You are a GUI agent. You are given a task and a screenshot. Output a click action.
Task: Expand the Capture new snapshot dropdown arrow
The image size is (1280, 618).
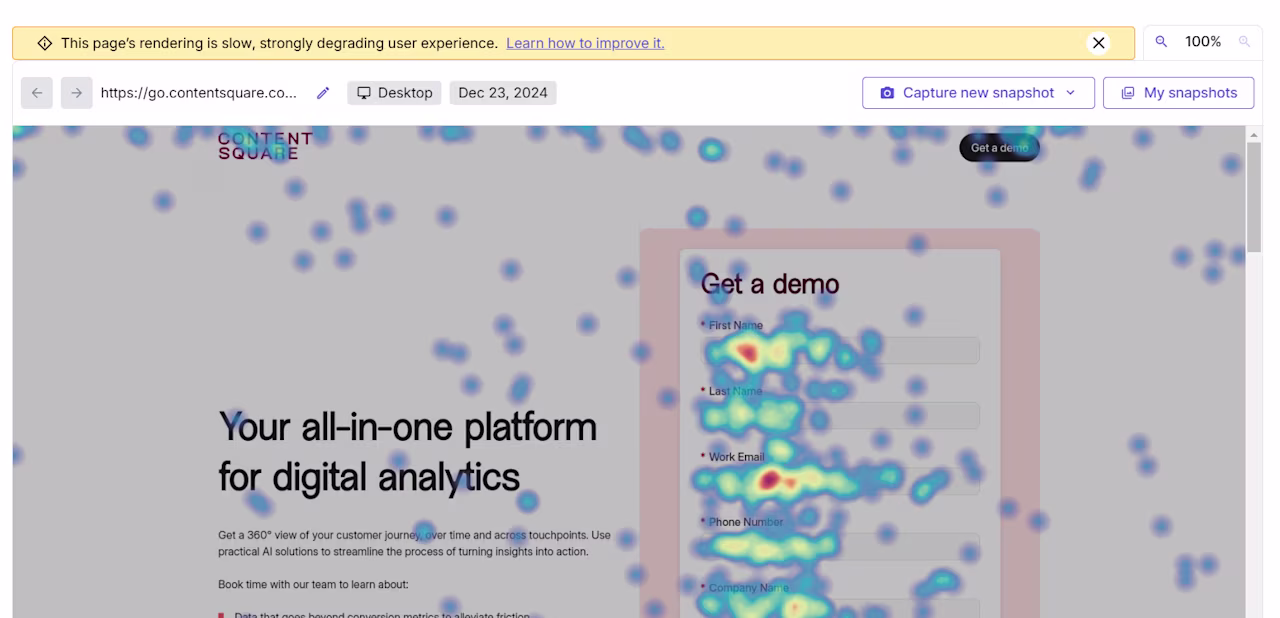(1071, 93)
